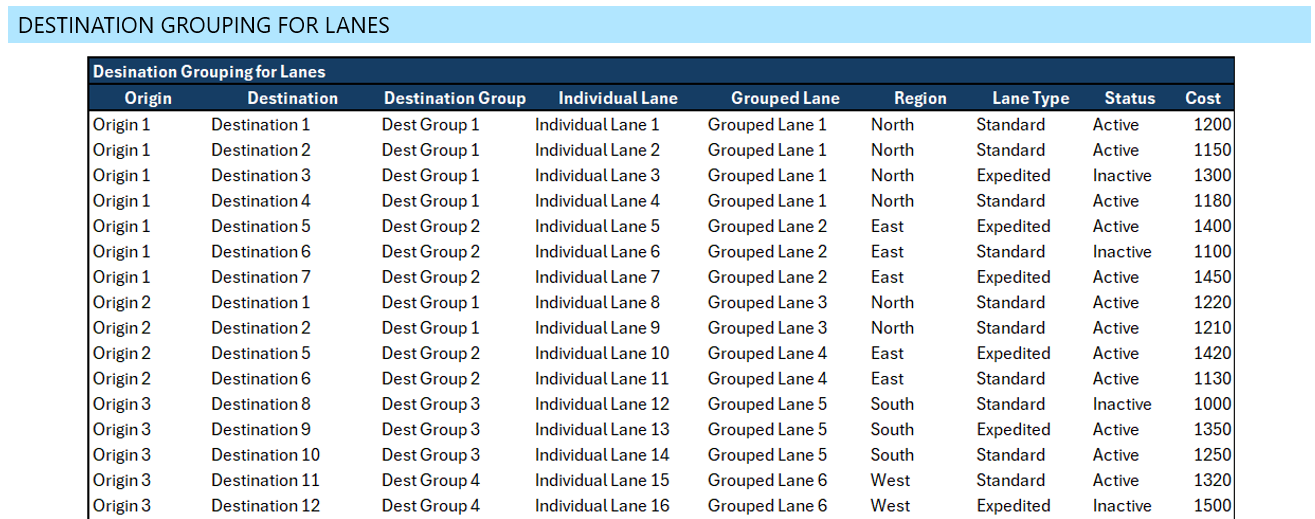Viewport: 1315px width, 519px height.
Task: Click Inactive status in Individual Lane 16 row
Action: (1122, 506)
